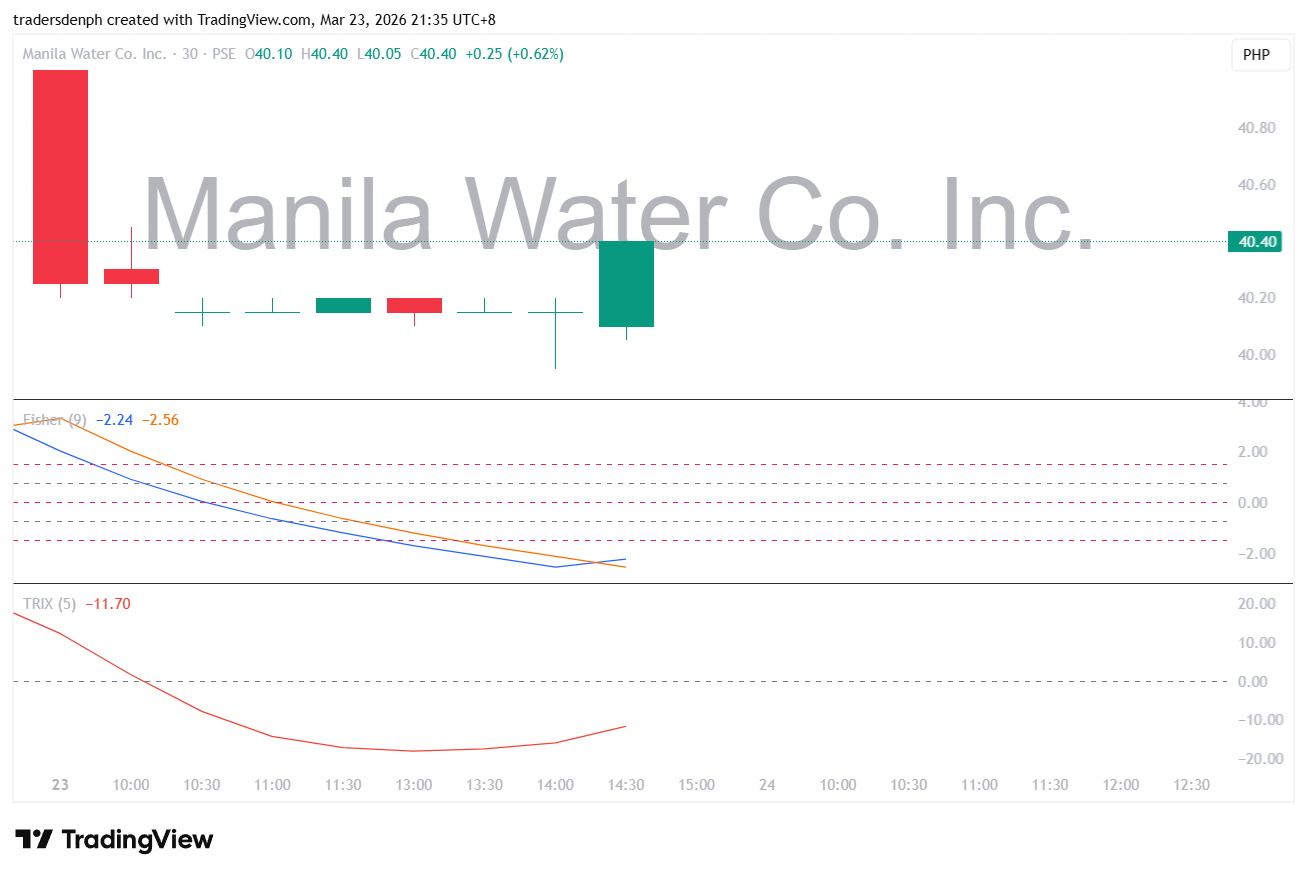1307x877 pixels.
Task: Click the TradingView logo icon
Action: click(33, 839)
